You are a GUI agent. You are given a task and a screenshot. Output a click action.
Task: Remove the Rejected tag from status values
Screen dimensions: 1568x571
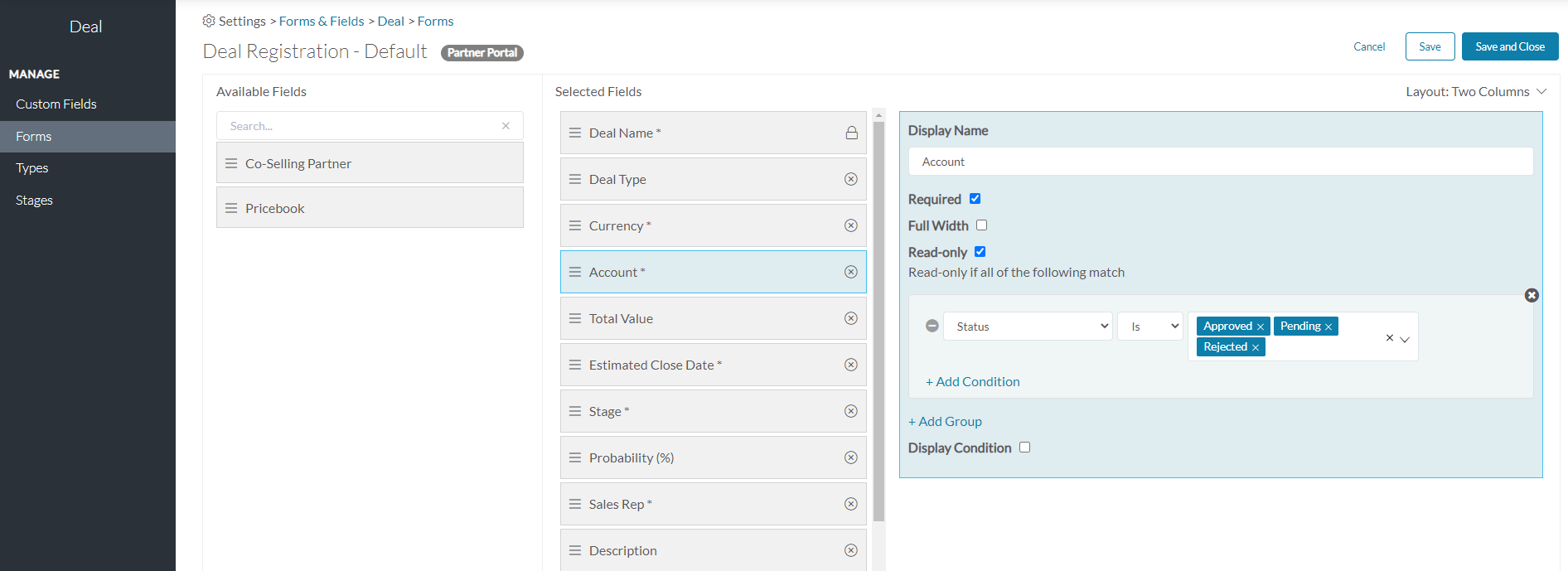1256,347
